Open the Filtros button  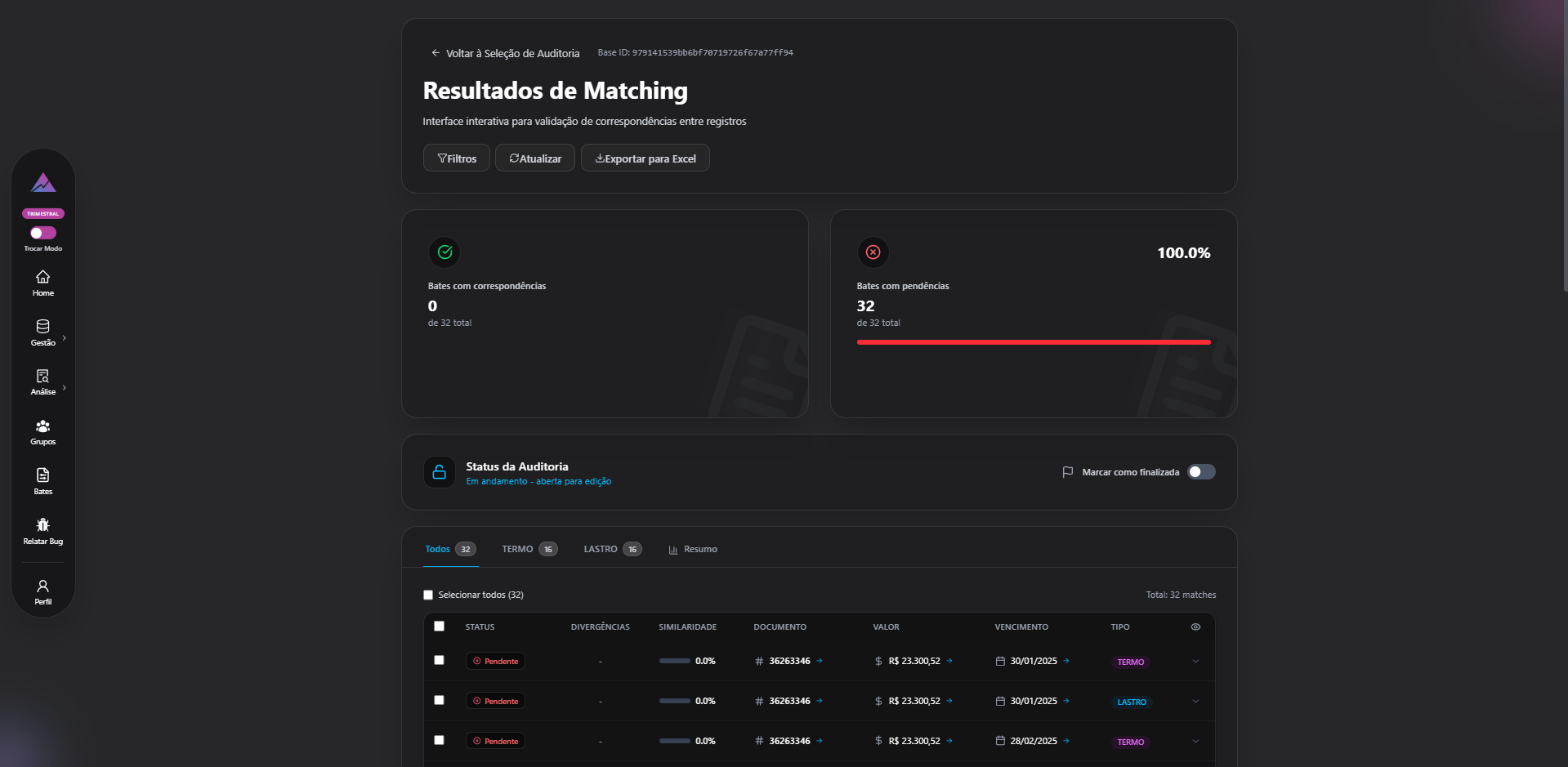pyautogui.click(x=457, y=158)
